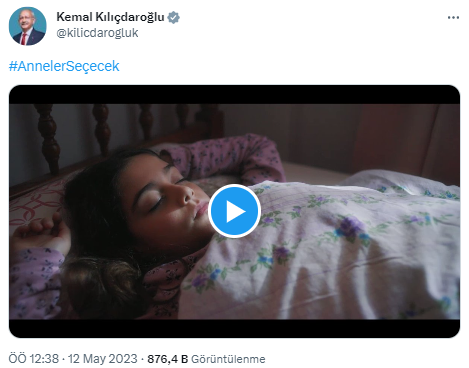This screenshot has width=469, height=368.
Task: Open the three-dot more options menu
Action: click(x=453, y=18)
